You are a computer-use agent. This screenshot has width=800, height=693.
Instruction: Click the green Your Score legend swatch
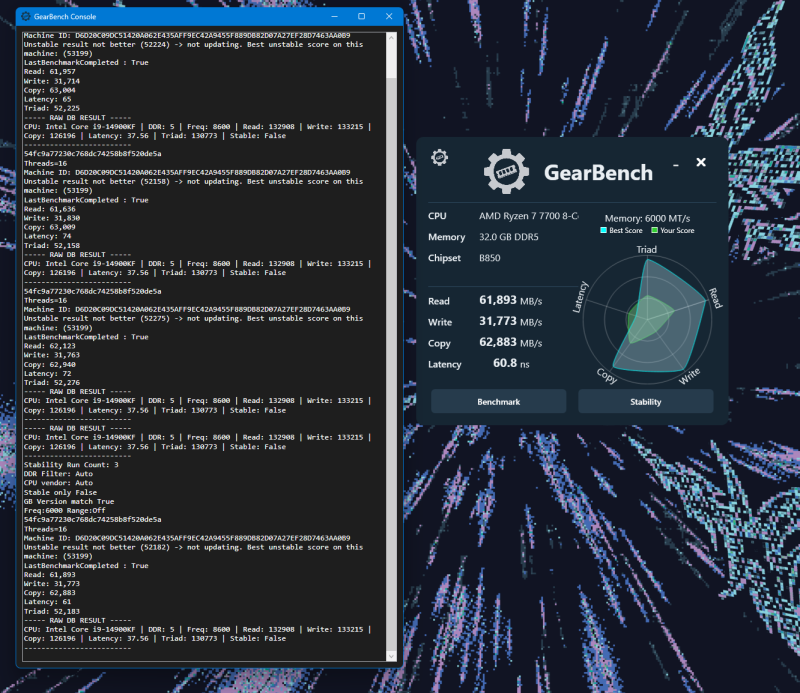click(654, 230)
